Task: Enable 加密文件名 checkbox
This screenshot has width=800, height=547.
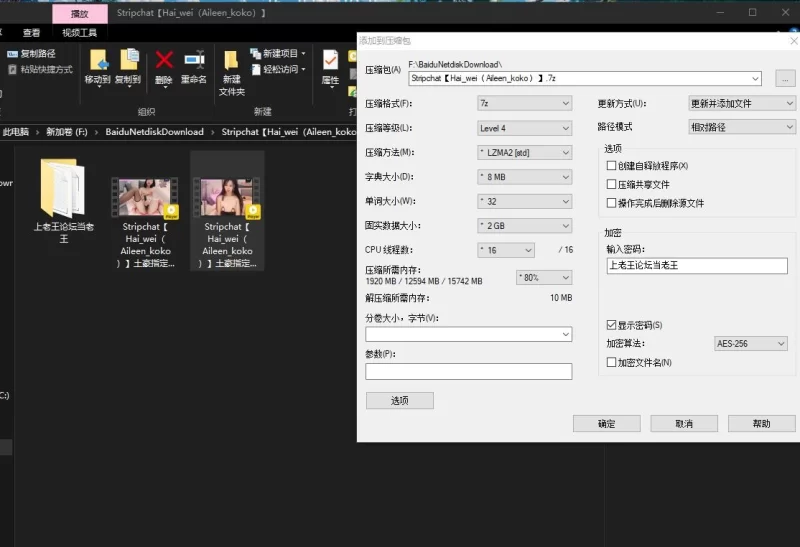Action: coord(611,362)
